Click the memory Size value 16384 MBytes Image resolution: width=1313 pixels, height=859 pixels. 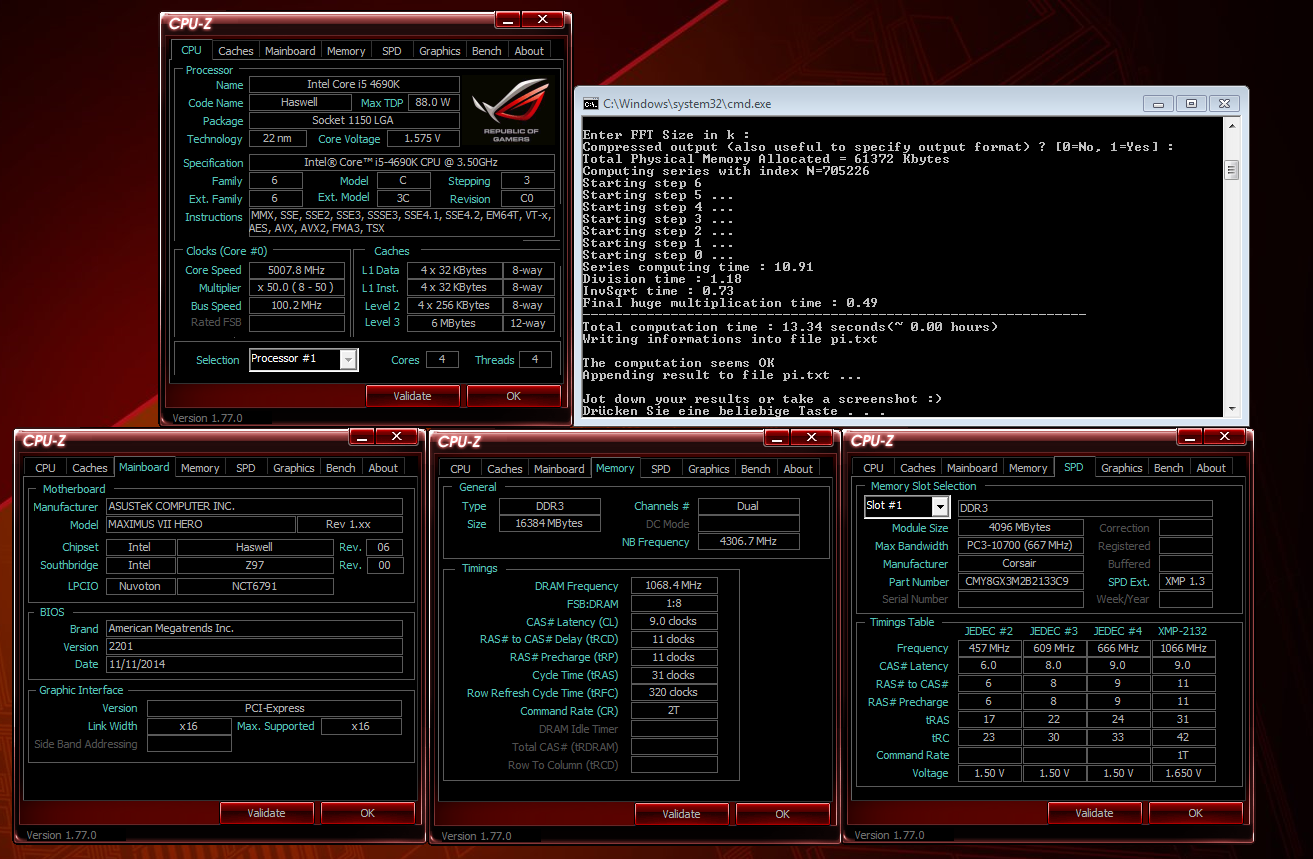click(x=548, y=524)
